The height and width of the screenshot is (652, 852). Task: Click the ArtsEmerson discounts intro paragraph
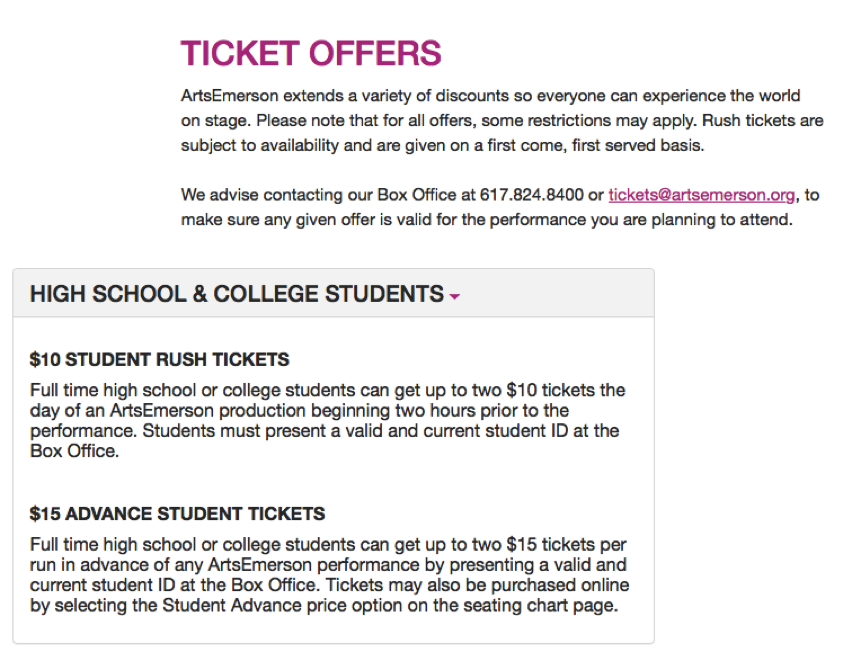point(502,120)
